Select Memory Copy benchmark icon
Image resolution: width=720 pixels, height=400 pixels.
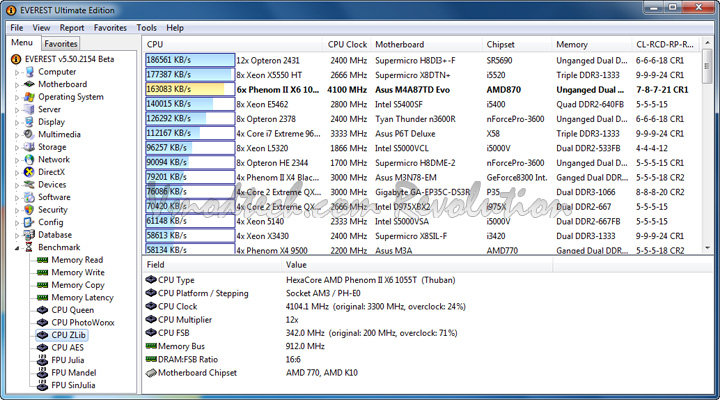42,285
